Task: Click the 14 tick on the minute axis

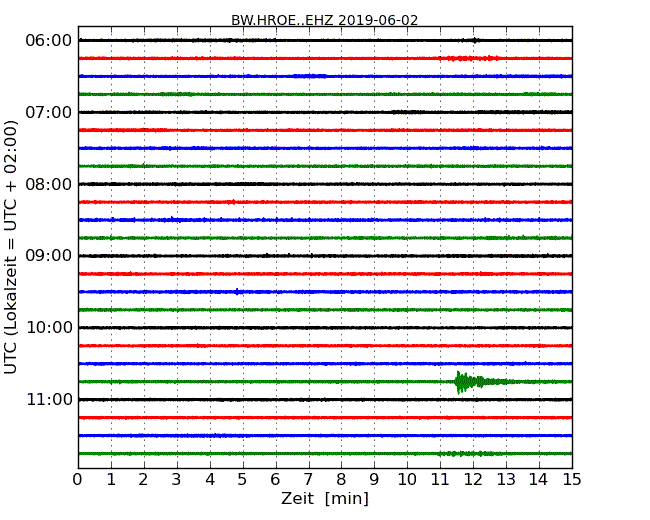Action: (539, 479)
